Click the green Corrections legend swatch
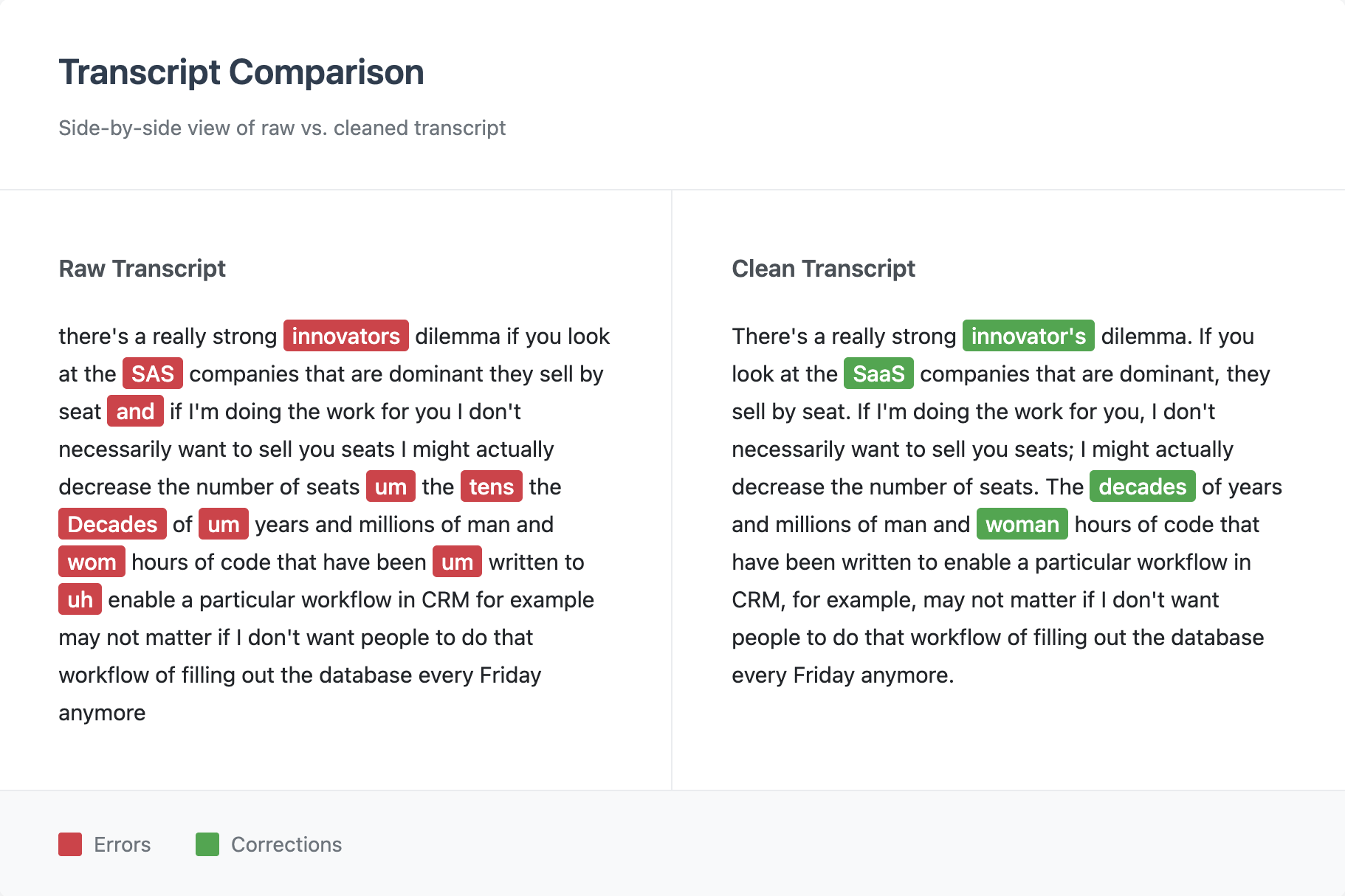Viewport: 1345px width, 896px height. [207, 844]
